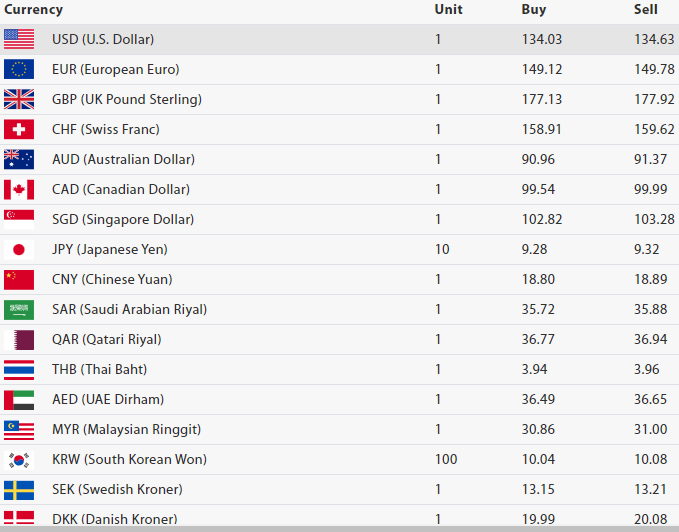Viewport: 679px width, 532px height.
Task: Select the MYR (Malaysian Ringgit) label
Action: point(126,429)
